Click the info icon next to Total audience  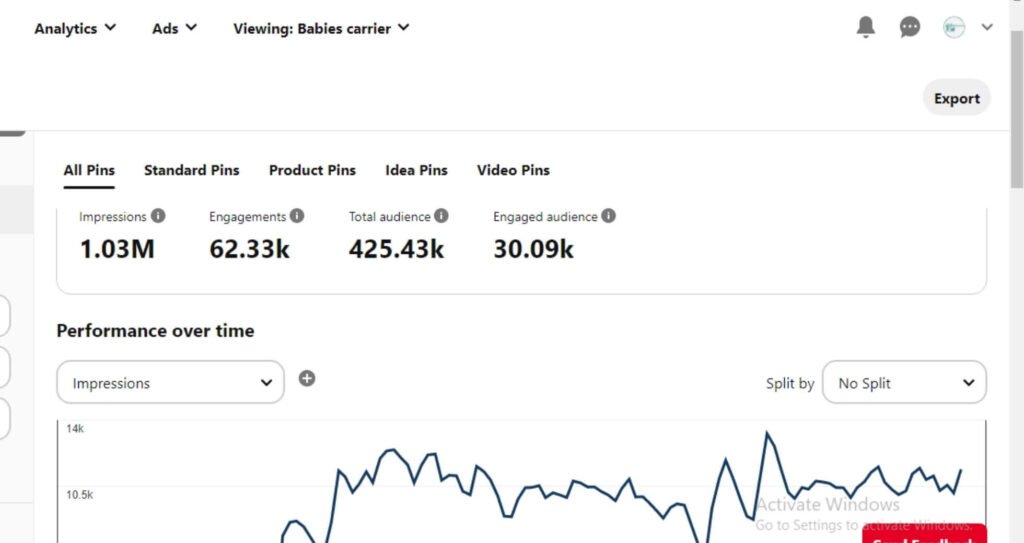442,216
